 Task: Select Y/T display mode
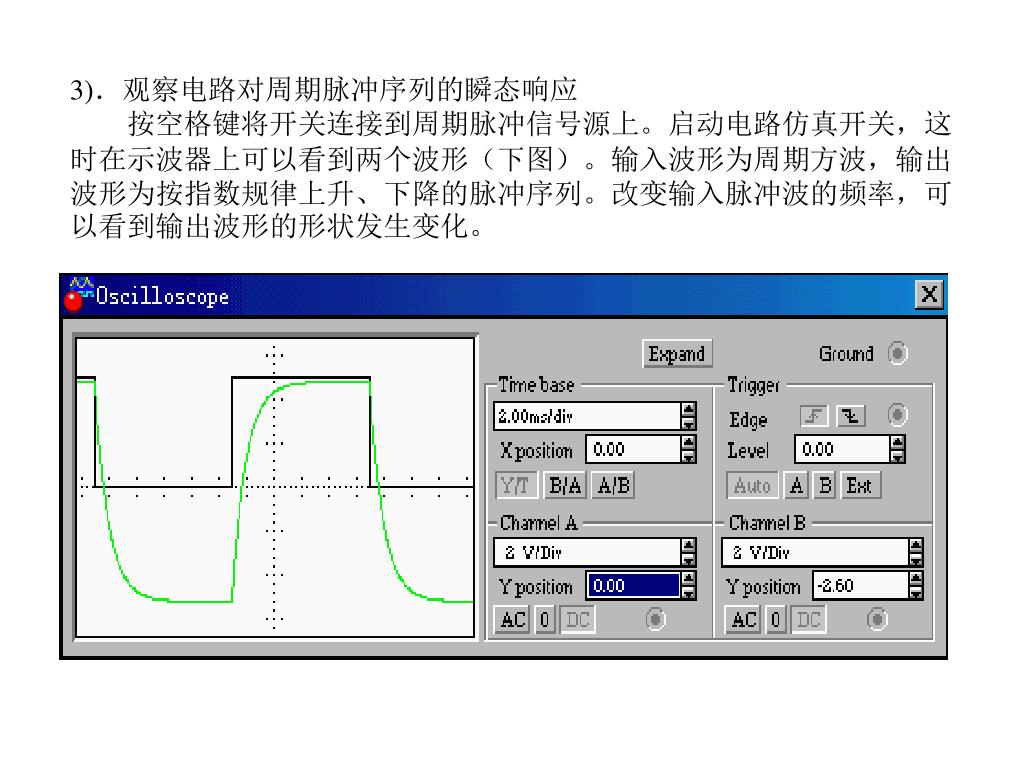tap(516, 485)
